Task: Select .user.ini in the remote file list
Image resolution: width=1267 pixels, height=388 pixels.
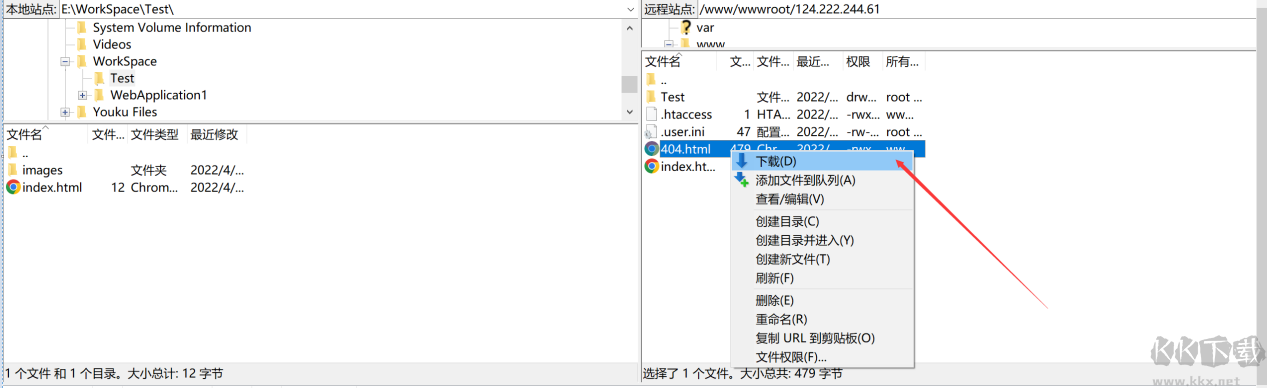Action: (784, 132)
